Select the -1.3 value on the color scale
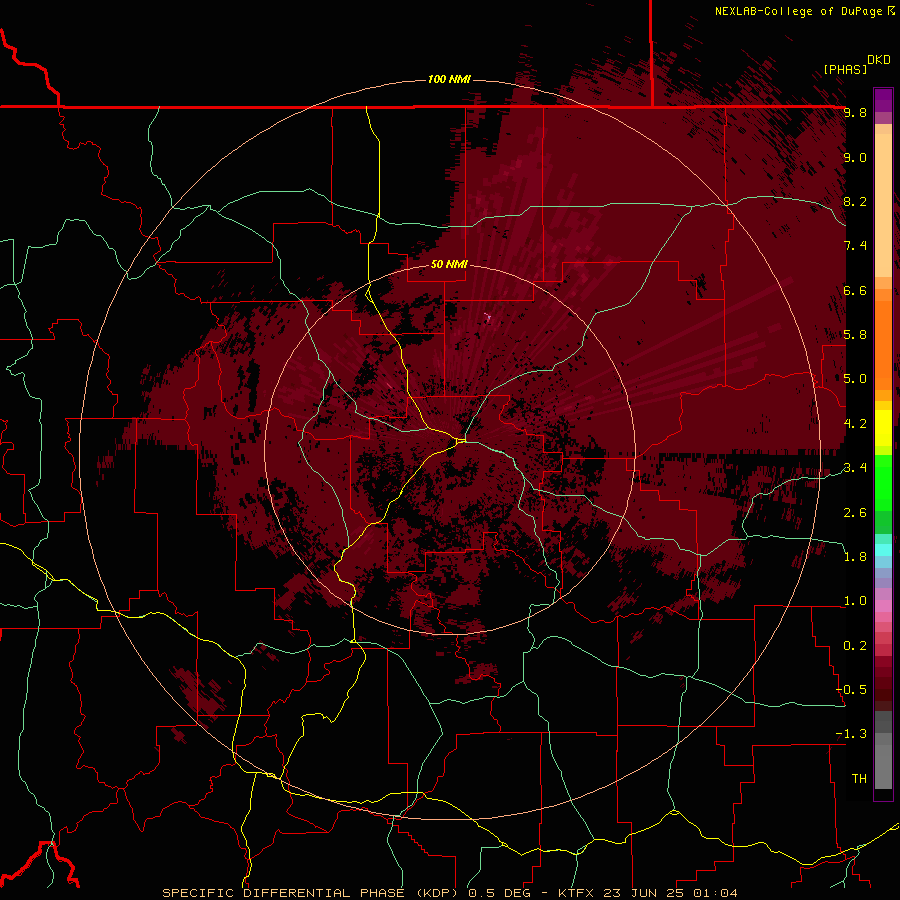This screenshot has height=900, width=900. click(x=851, y=734)
